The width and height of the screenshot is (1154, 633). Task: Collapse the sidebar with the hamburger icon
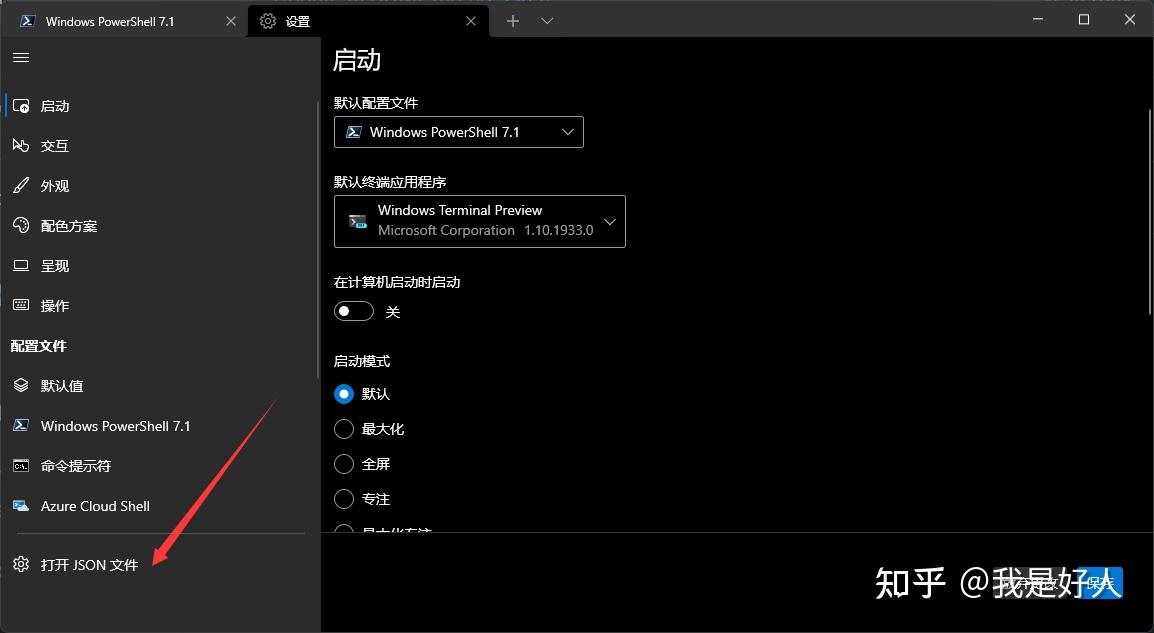(x=20, y=57)
